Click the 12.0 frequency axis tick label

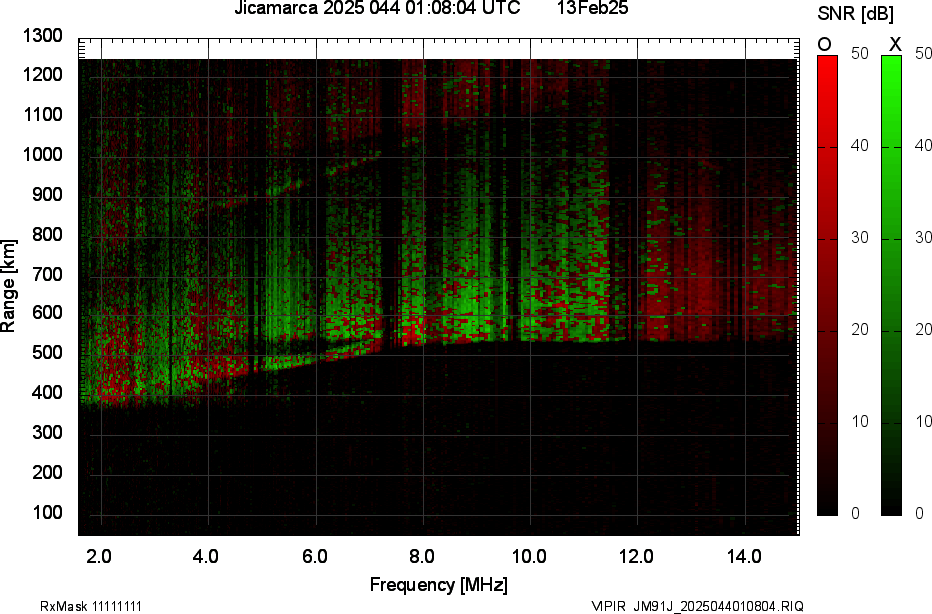coord(636,557)
